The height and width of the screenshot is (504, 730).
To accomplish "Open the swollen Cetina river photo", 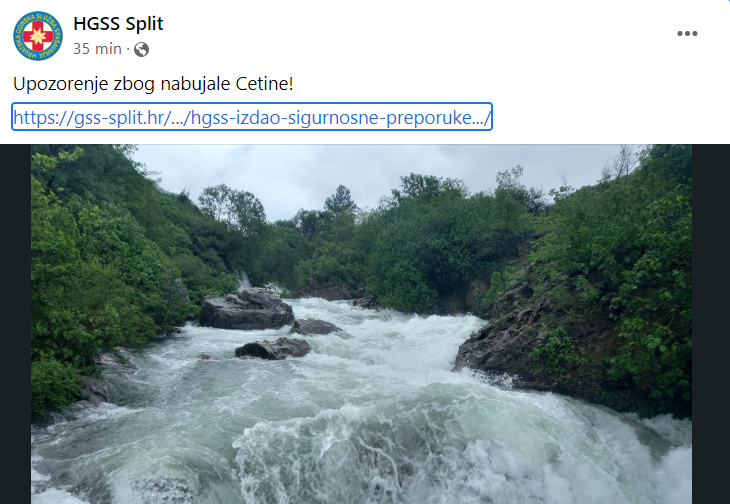I will click(x=361, y=324).
